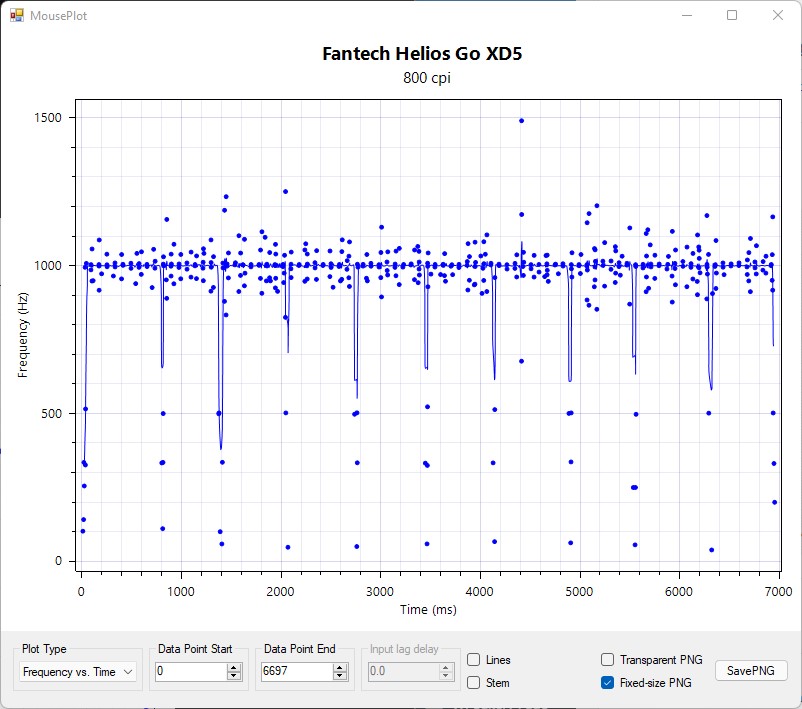Open the Plot Type dropdown
The image size is (802, 709).
[78, 672]
